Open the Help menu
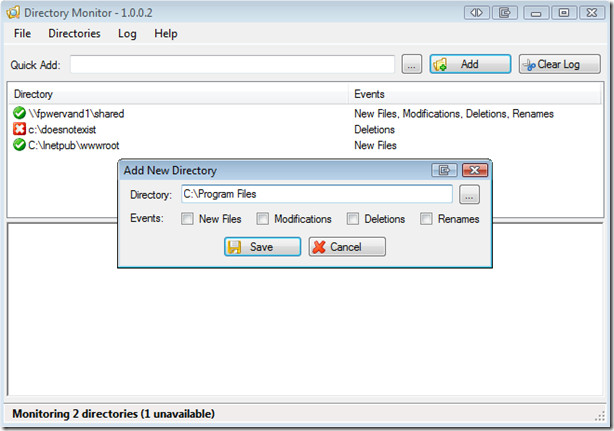 point(166,34)
